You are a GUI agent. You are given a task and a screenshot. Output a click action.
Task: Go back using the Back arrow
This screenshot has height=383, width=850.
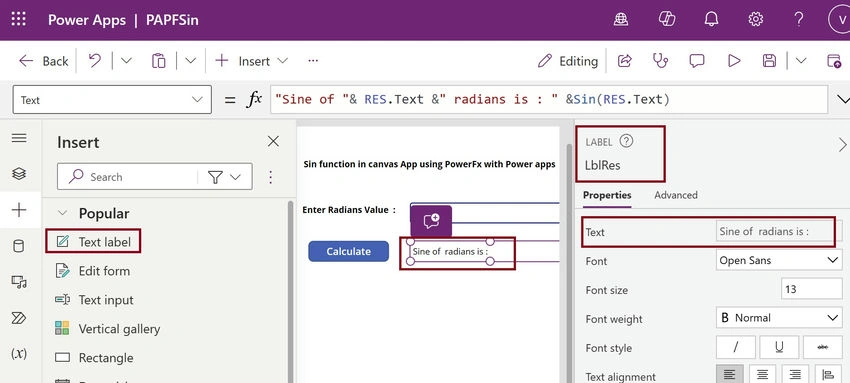43,61
